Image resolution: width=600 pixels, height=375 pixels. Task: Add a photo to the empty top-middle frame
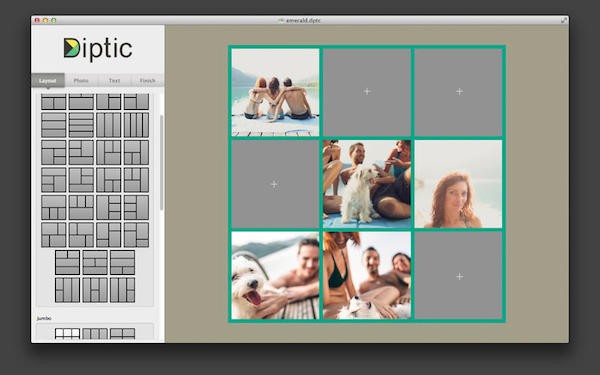tap(367, 92)
